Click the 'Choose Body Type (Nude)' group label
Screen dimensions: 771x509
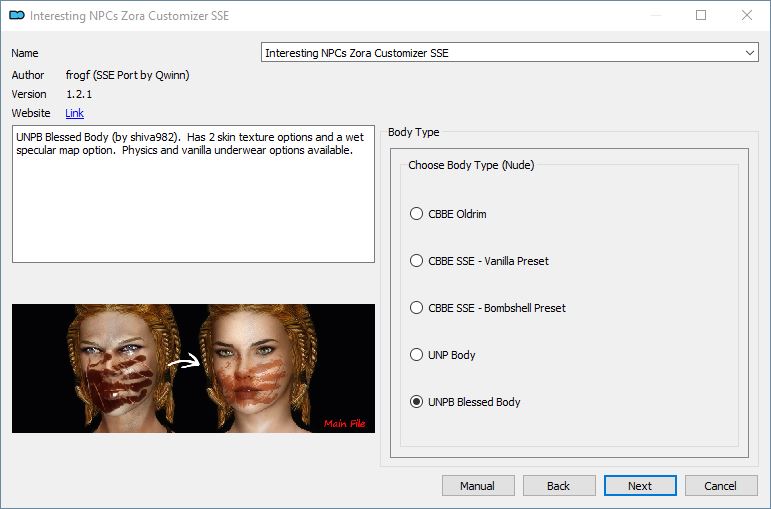pyautogui.click(x=471, y=165)
